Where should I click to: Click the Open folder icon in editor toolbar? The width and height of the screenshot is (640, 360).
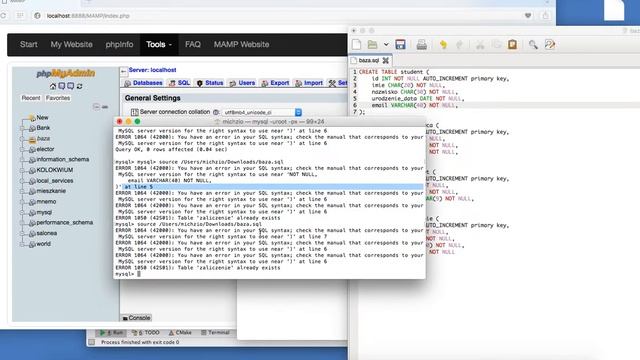[372, 44]
